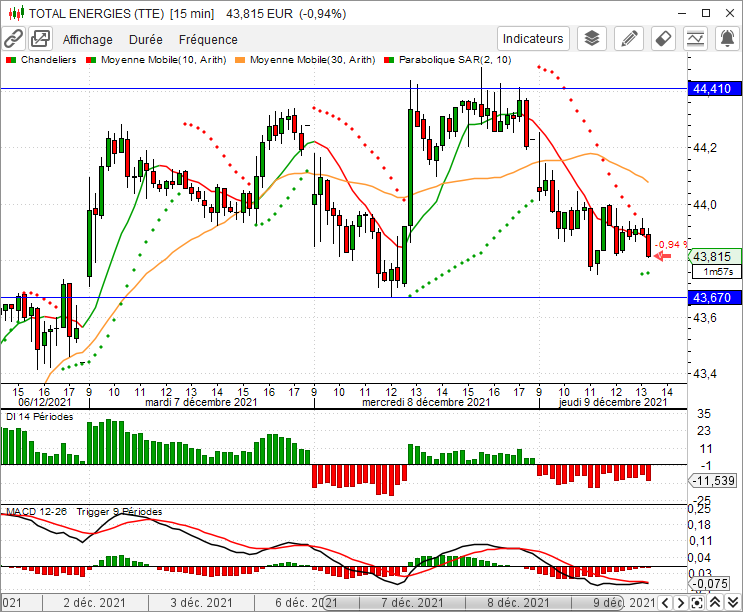Open the Fréquence menu
Screen dimensions: 743x612
208,40
